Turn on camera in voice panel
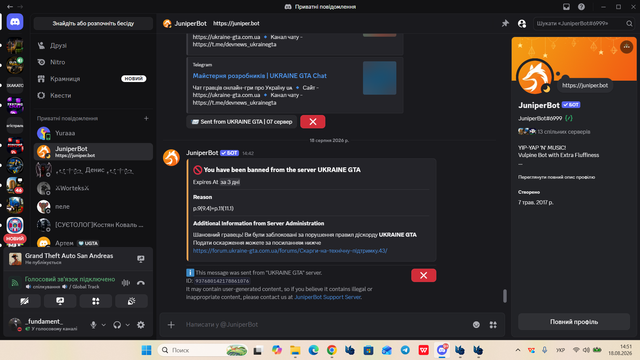 pyautogui.click(x=24, y=301)
